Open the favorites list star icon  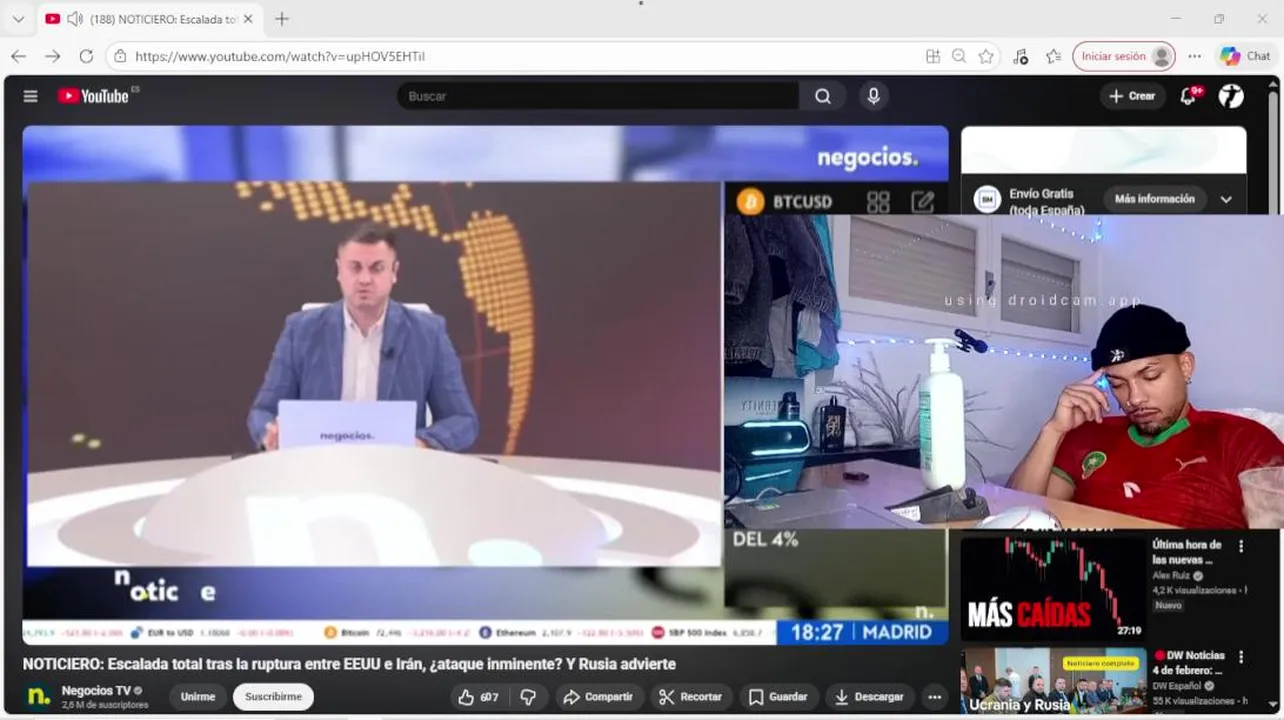point(1053,56)
